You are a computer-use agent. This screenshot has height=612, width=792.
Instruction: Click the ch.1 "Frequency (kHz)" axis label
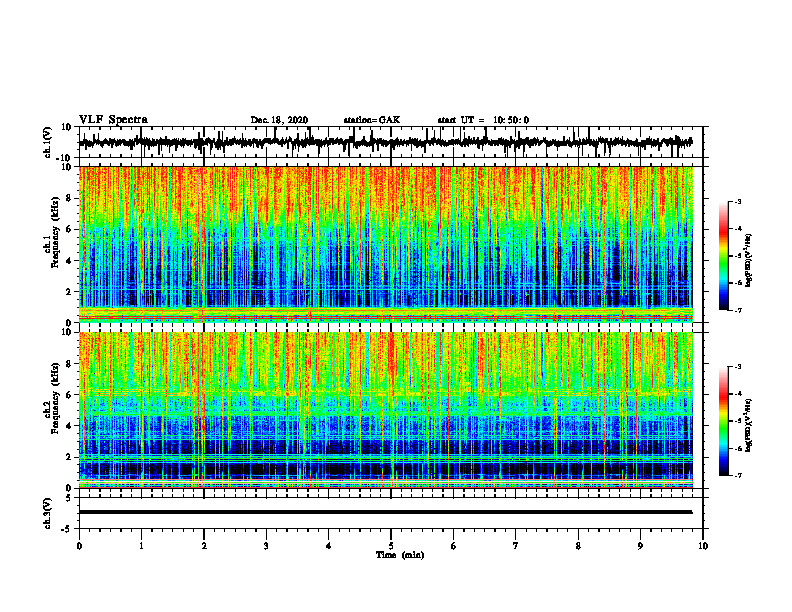pyautogui.click(x=54, y=232)
